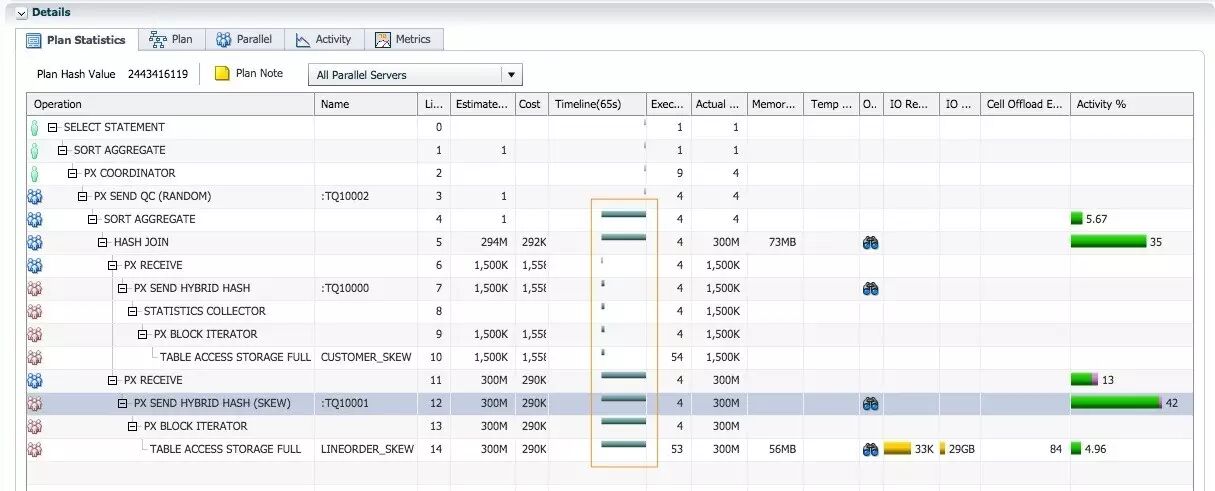Image resolution: width=1215 pixels, height=491 pixels.
Task: Click the 29GB IO bytes bar
Action: click(944, 449)
